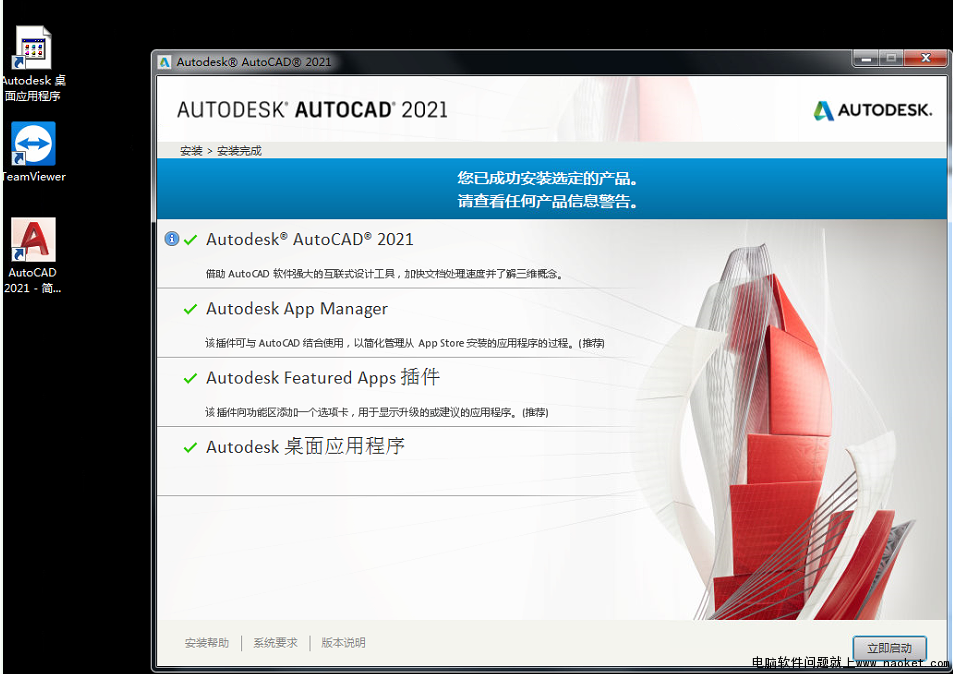This screenshot has width=953, height=674.
Task: Click the 请查看任何产品信息警告 banner line
Action: (x=547, y=201)
